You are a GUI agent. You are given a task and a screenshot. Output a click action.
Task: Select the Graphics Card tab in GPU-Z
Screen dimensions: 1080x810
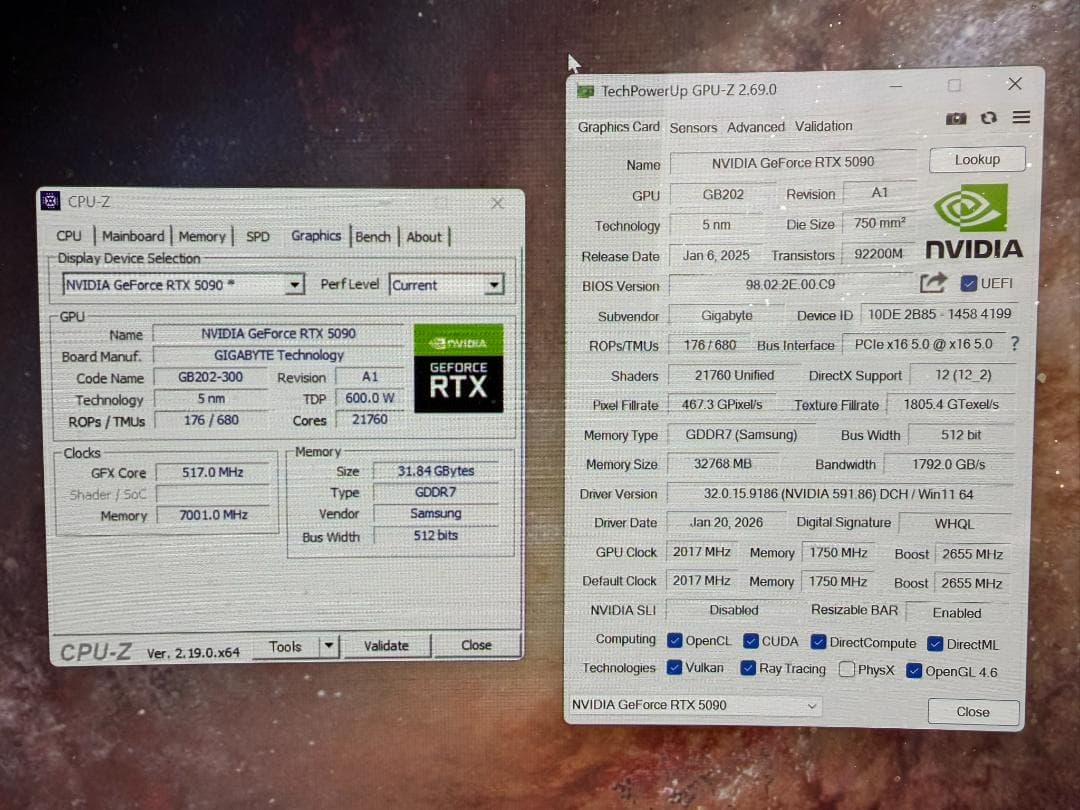(x=619, y=127)
